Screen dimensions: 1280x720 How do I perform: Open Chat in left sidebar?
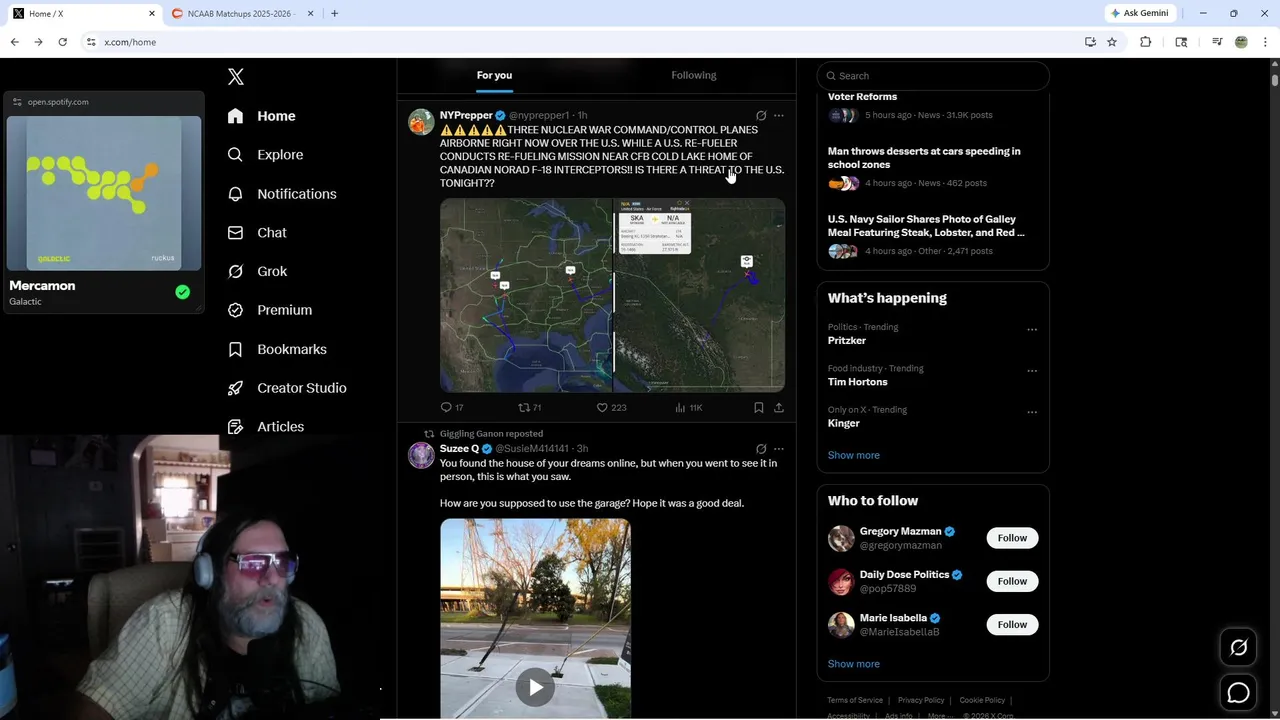pyautogui.click(x=257, y=232)
